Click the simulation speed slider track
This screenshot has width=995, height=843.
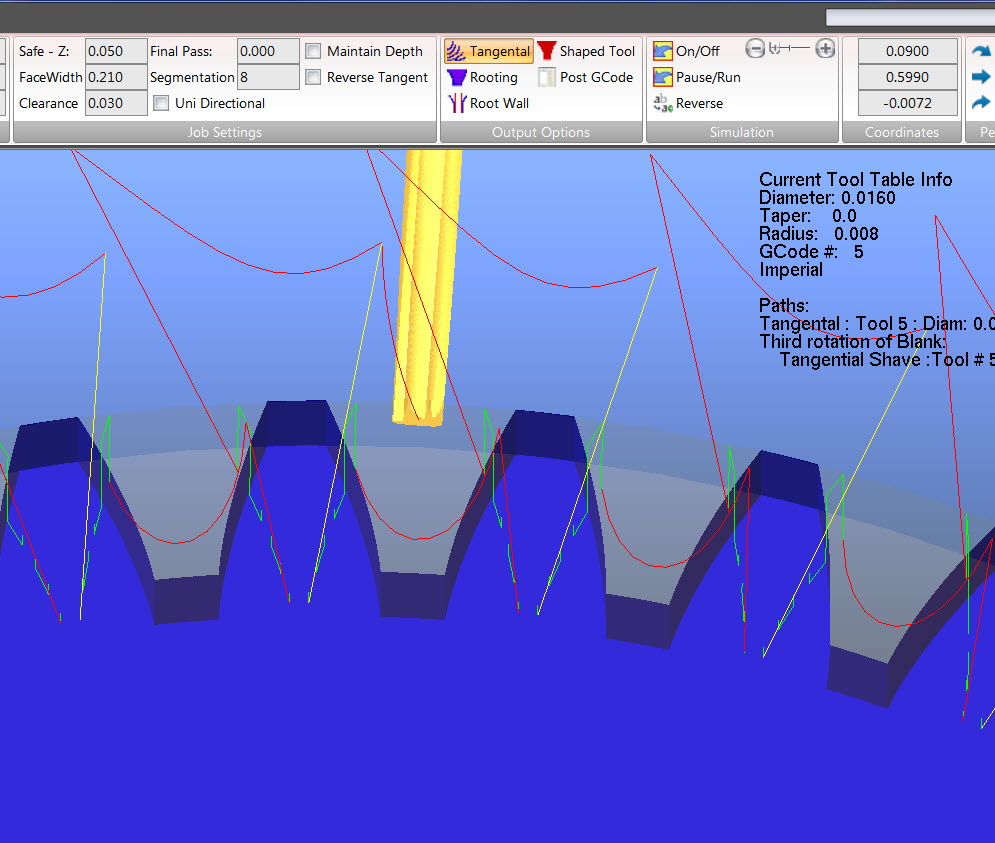pos(791,49)
